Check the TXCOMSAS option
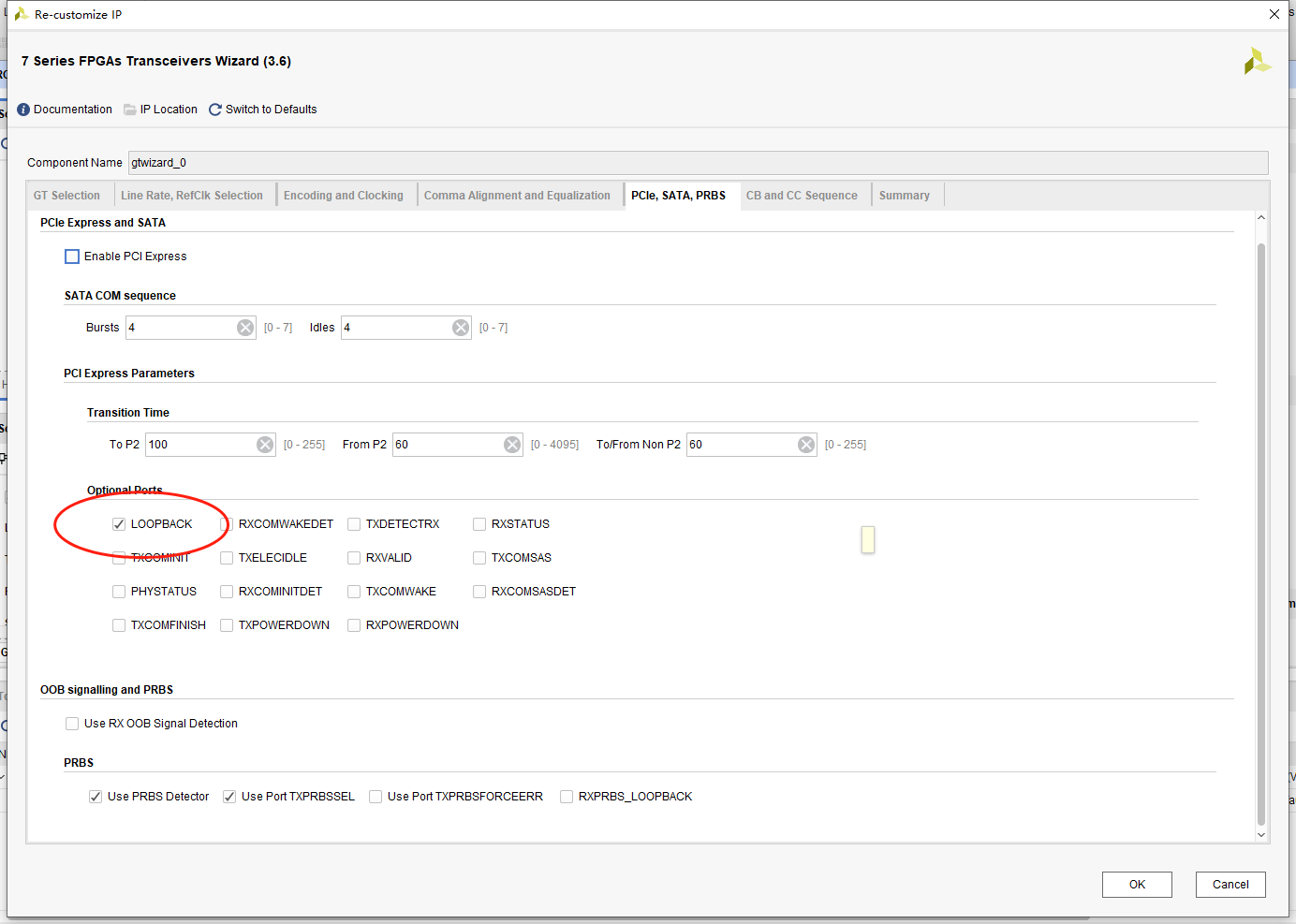 (x=479, y=558)
